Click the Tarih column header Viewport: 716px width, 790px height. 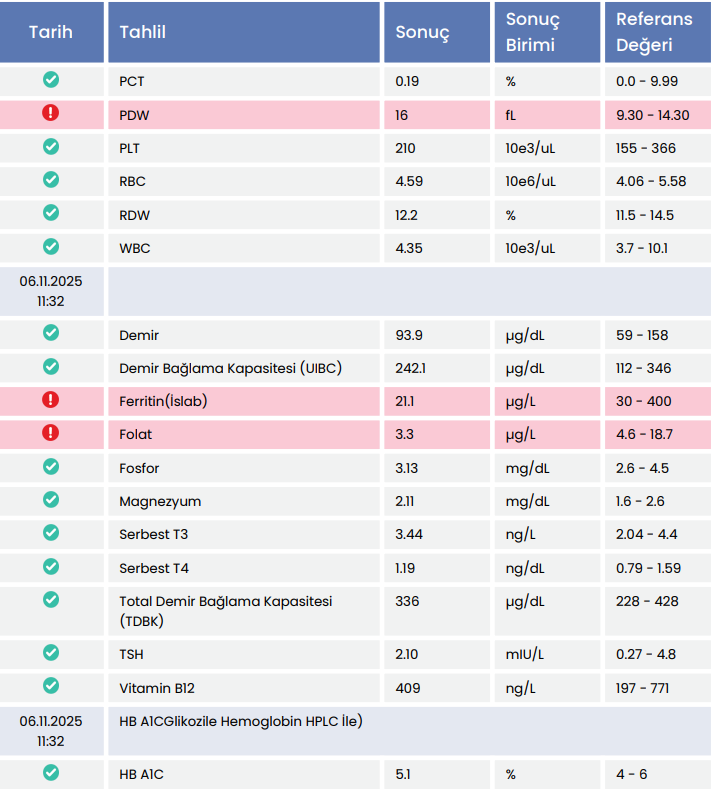51,32
